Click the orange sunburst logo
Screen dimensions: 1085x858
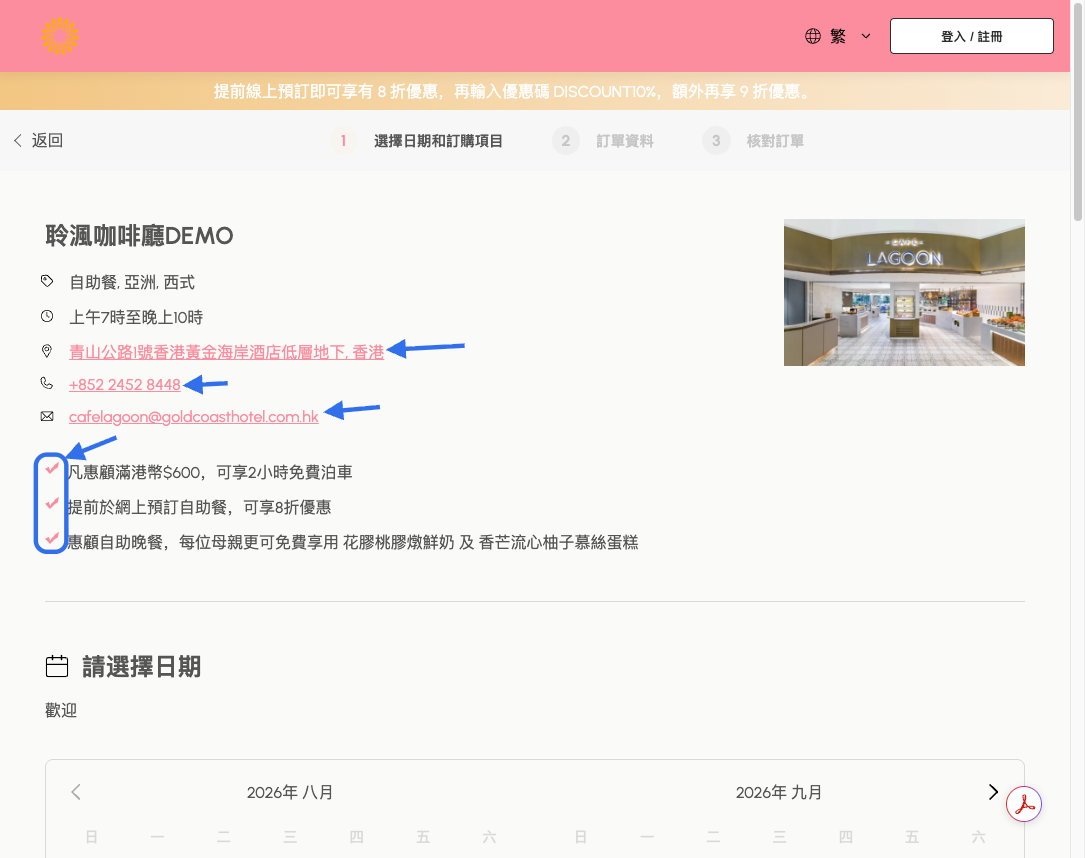[60, 36]
